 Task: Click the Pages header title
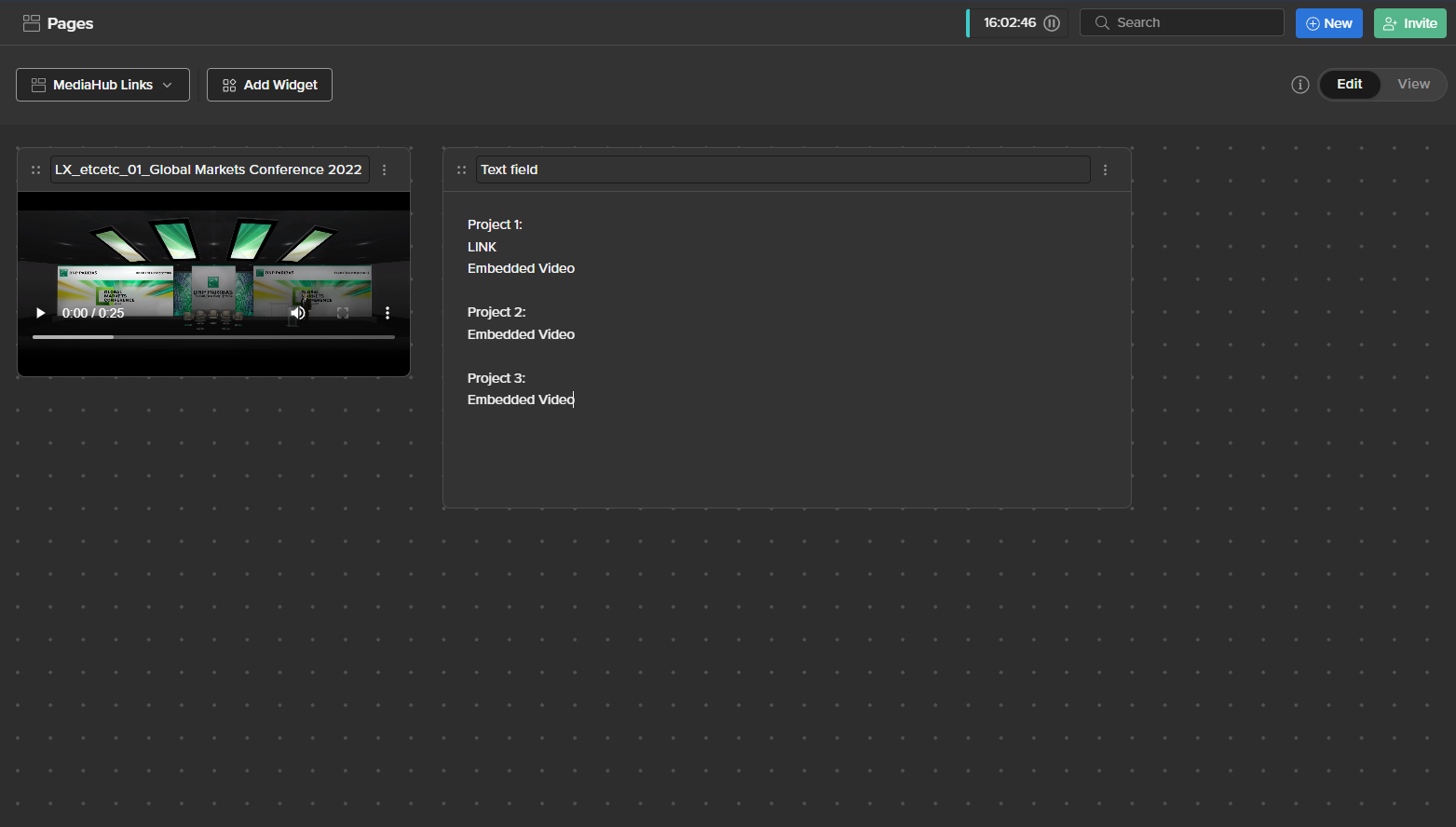pos(71,23)
